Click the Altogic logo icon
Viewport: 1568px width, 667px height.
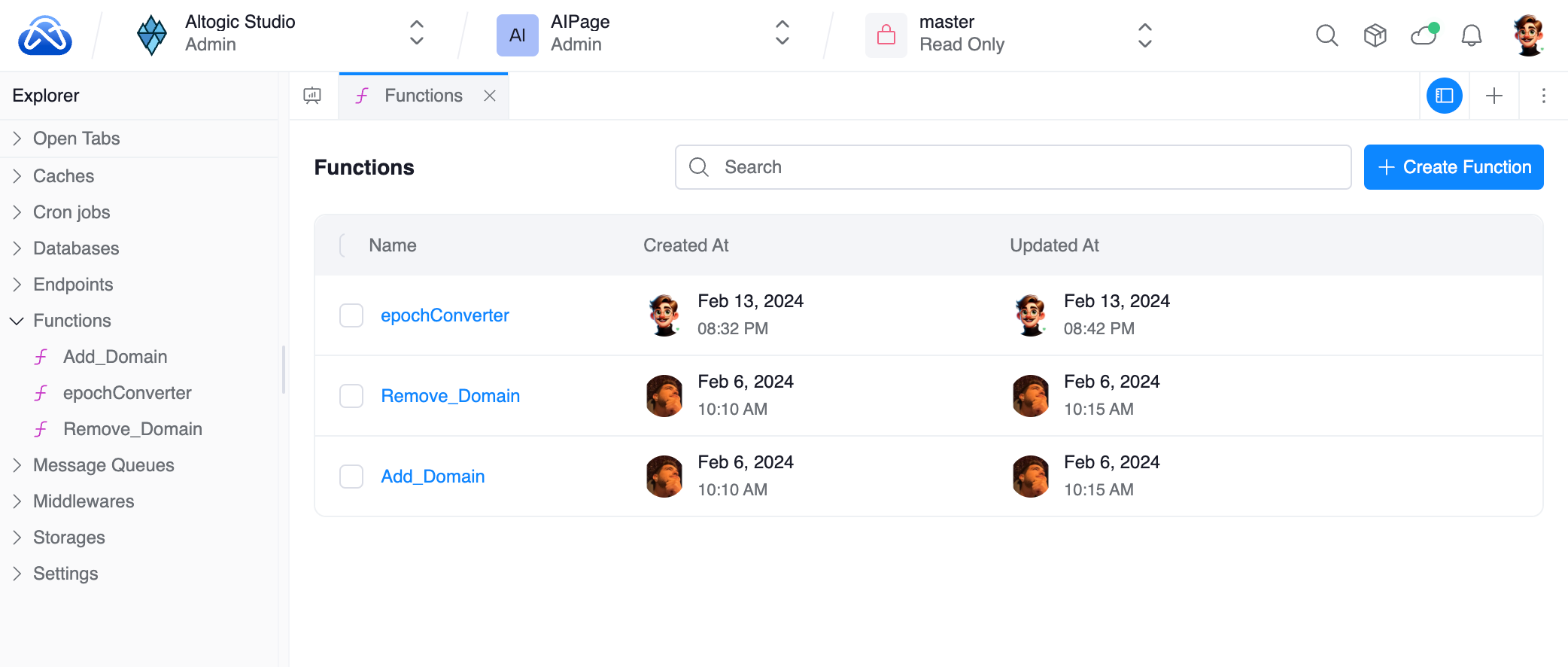point(45,35)
